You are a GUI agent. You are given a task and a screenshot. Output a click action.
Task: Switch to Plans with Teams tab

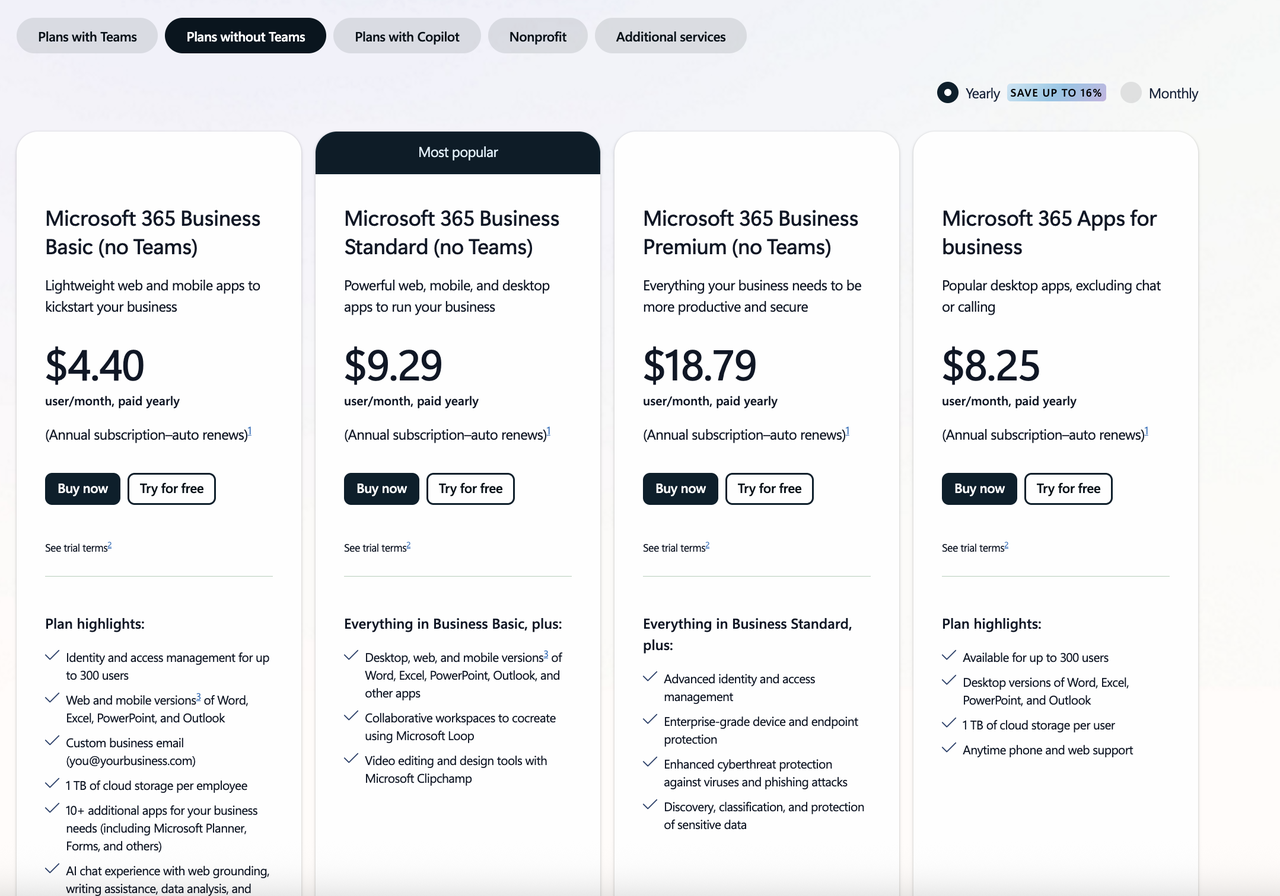pyautogui.click(x=87, y=36)
